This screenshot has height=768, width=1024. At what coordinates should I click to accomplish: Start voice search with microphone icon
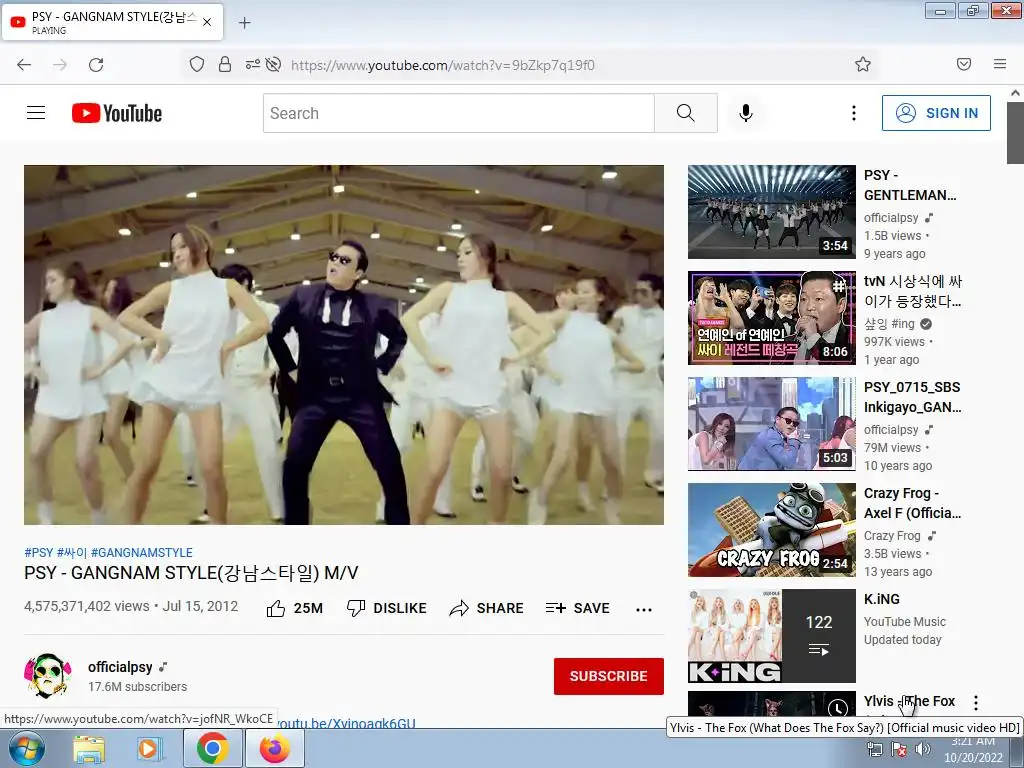(746, 113)
